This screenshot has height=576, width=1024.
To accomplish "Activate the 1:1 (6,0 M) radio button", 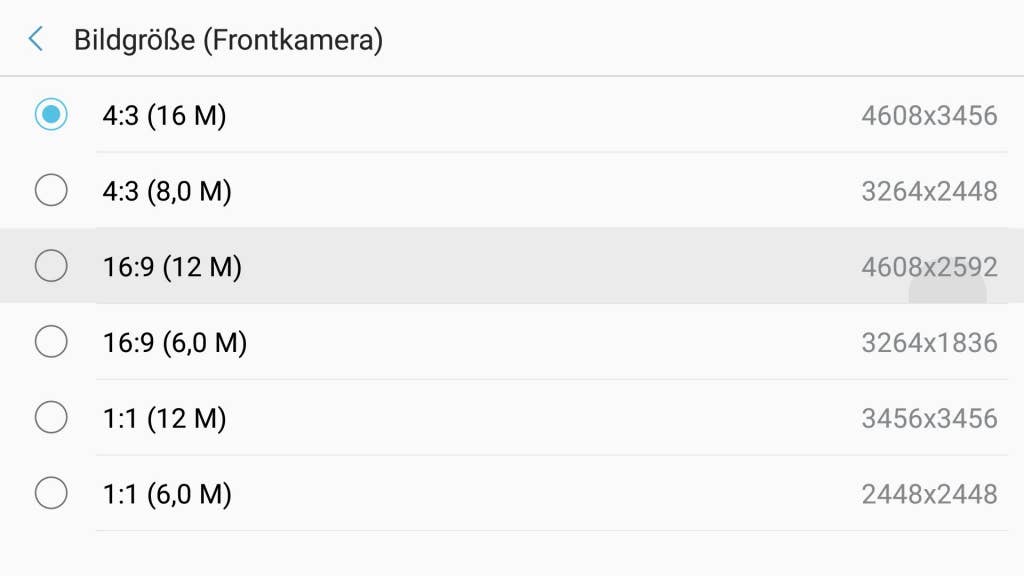I will point(51,493).
